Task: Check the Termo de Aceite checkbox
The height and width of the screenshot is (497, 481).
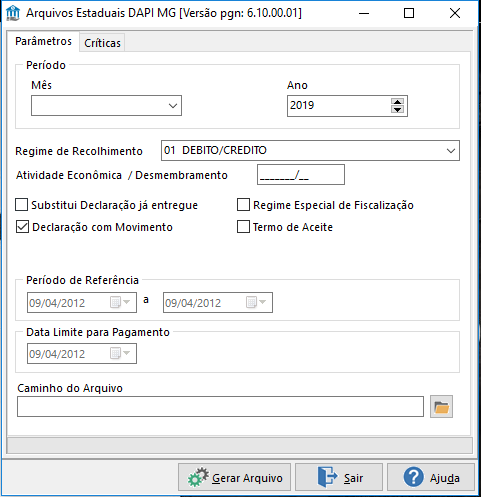Action: [243, 227]
